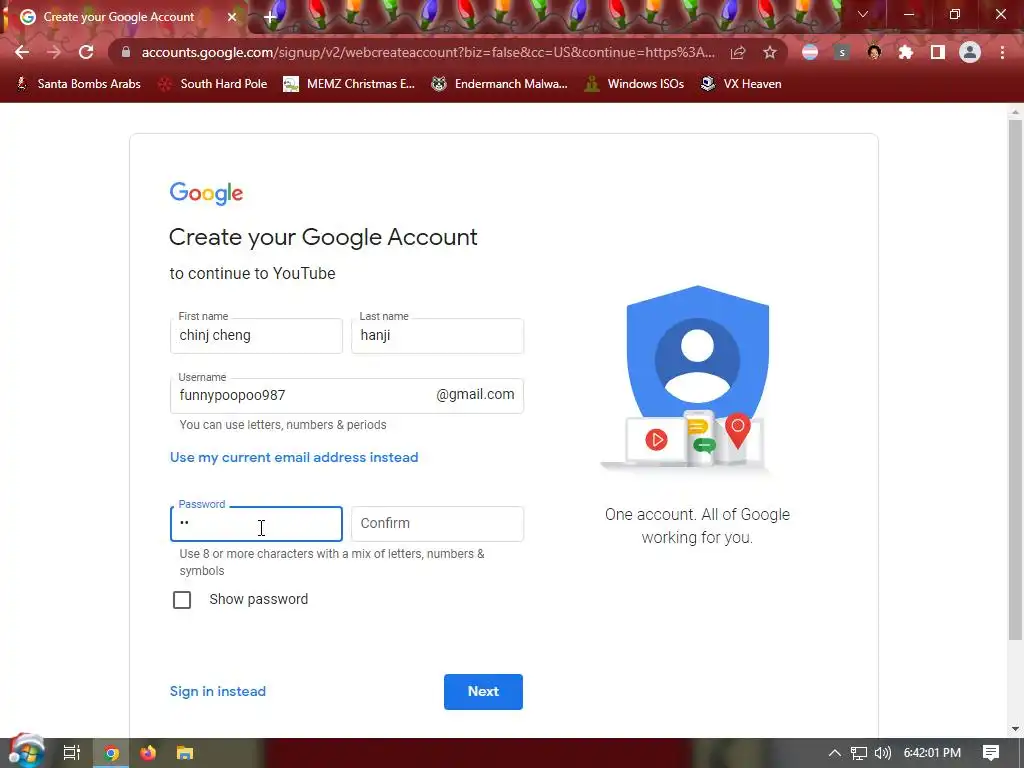Open the MEMZ Christmas bookmark

pos(349,84)
